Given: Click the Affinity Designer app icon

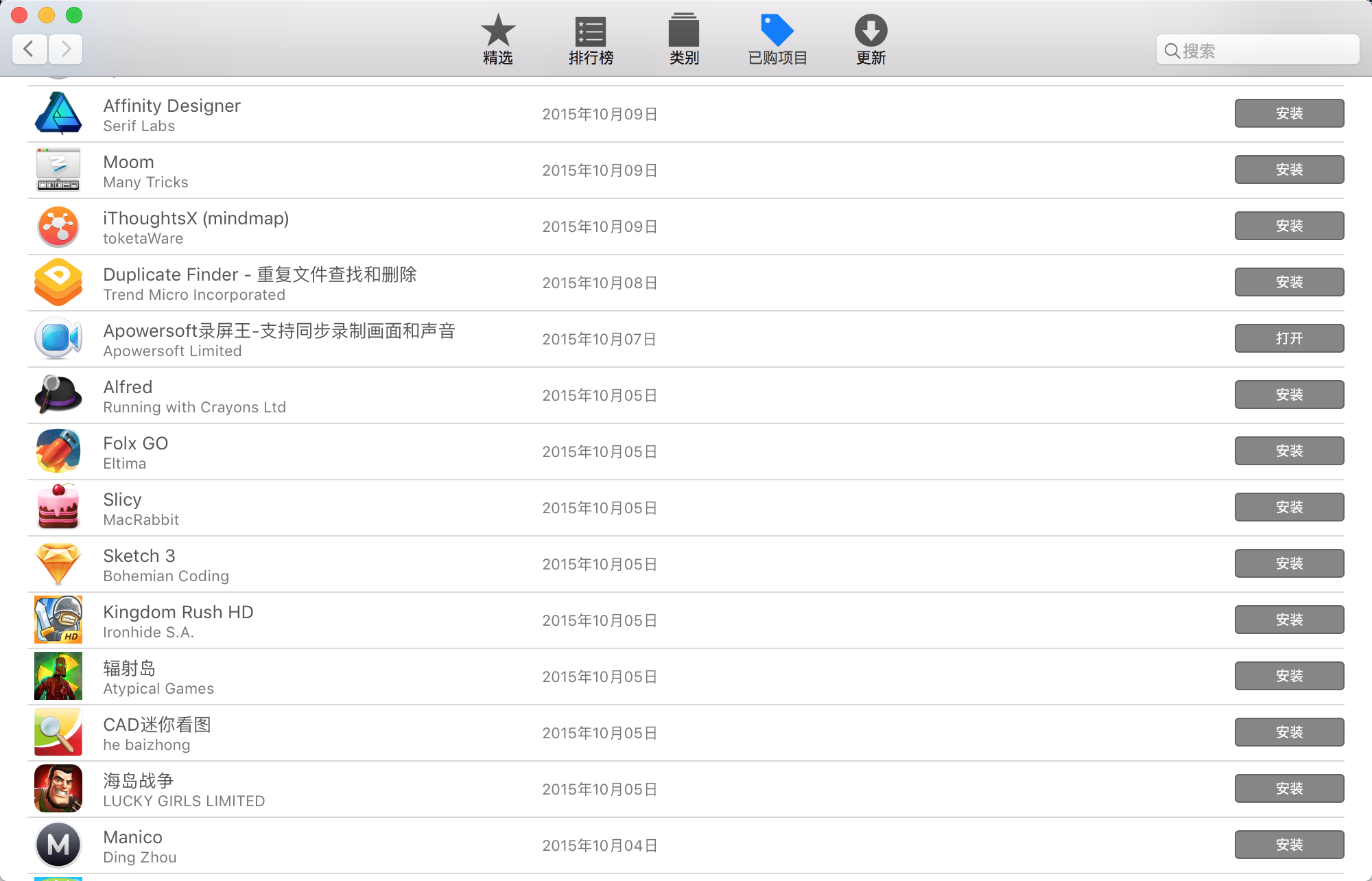Looking at the screenshot, I should point(58,113).
